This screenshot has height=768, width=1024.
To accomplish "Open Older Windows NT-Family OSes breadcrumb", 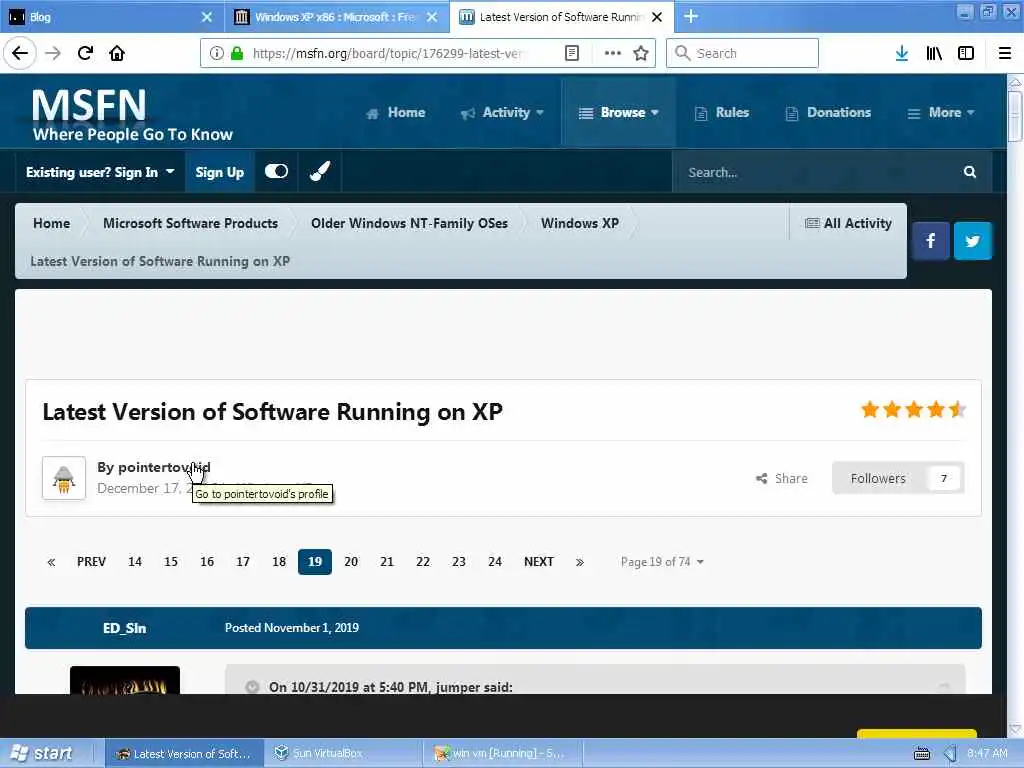I will click(x=409, y=223).
